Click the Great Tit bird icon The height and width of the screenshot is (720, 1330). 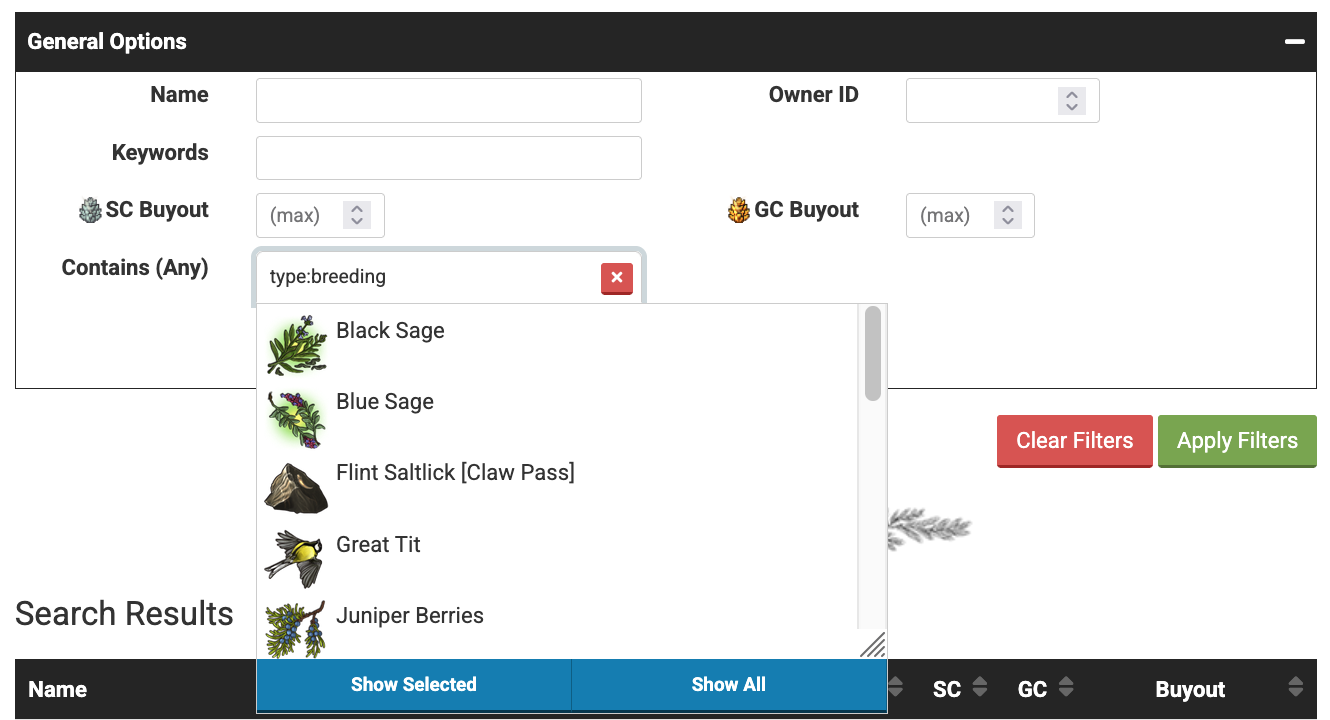[297, 558]
